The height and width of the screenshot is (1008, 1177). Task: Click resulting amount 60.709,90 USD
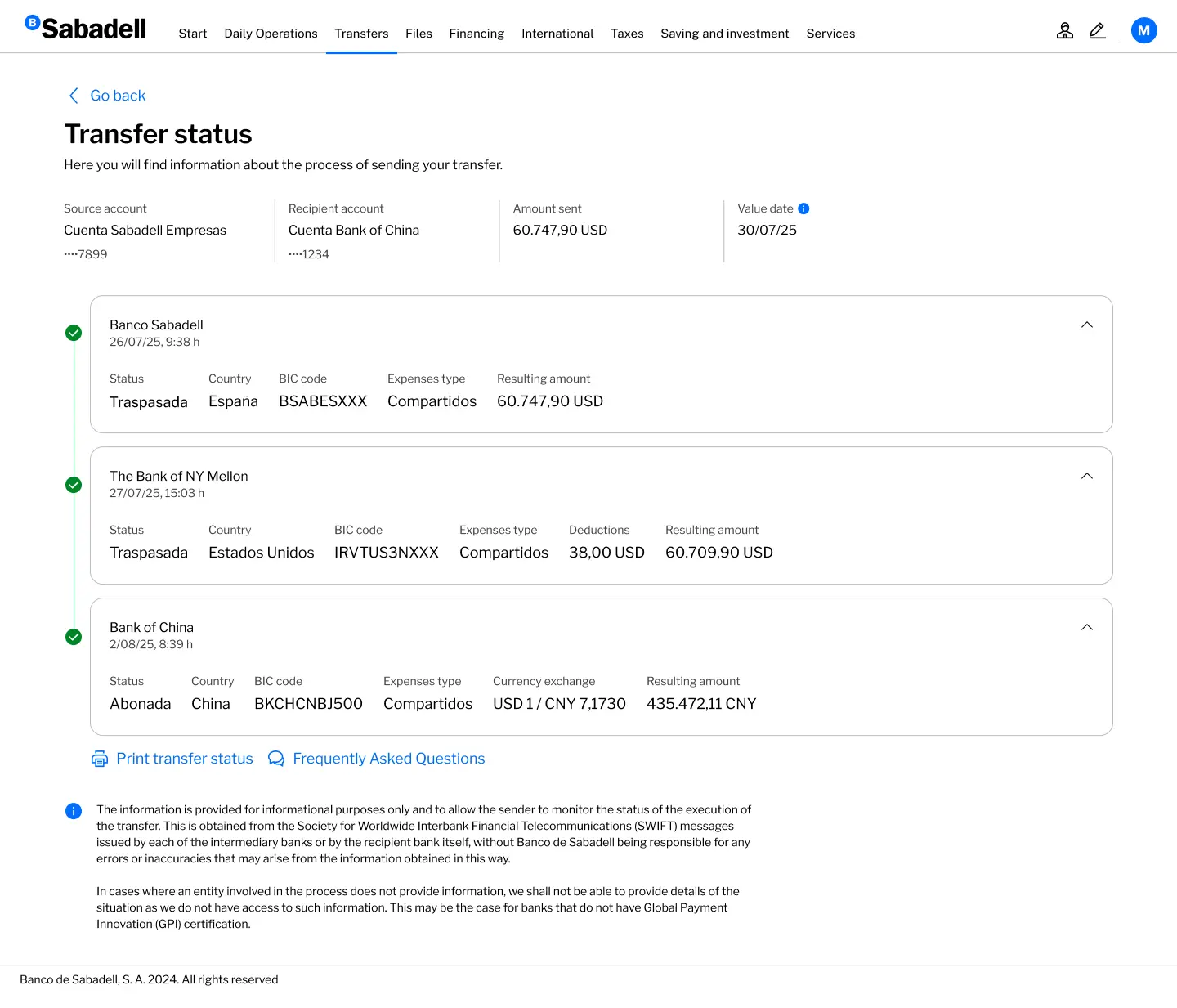click(x=718, y=553)
